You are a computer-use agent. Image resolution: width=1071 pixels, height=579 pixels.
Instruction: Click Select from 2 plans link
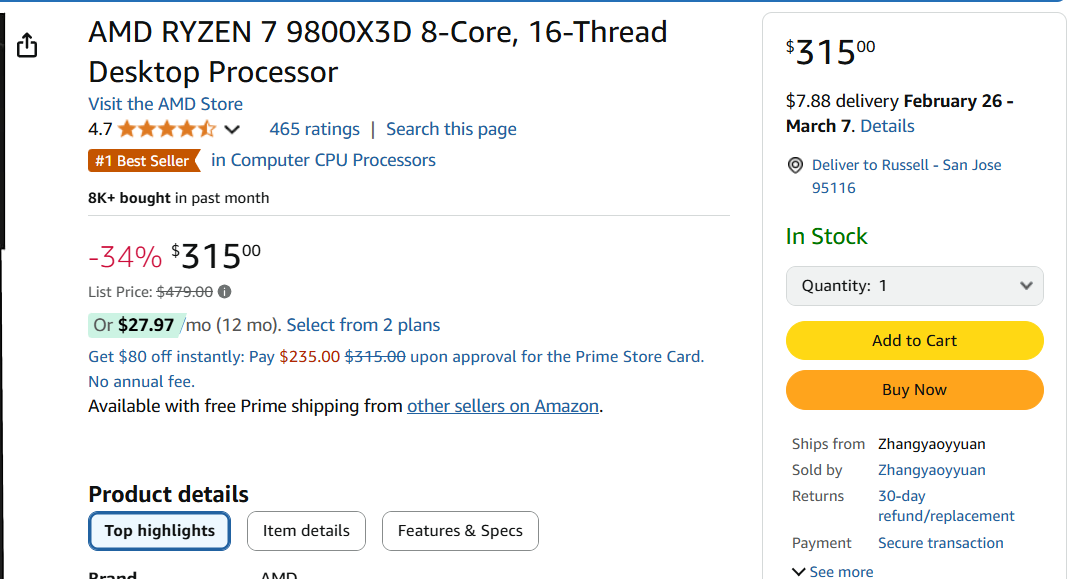click(x=363, y=325)
